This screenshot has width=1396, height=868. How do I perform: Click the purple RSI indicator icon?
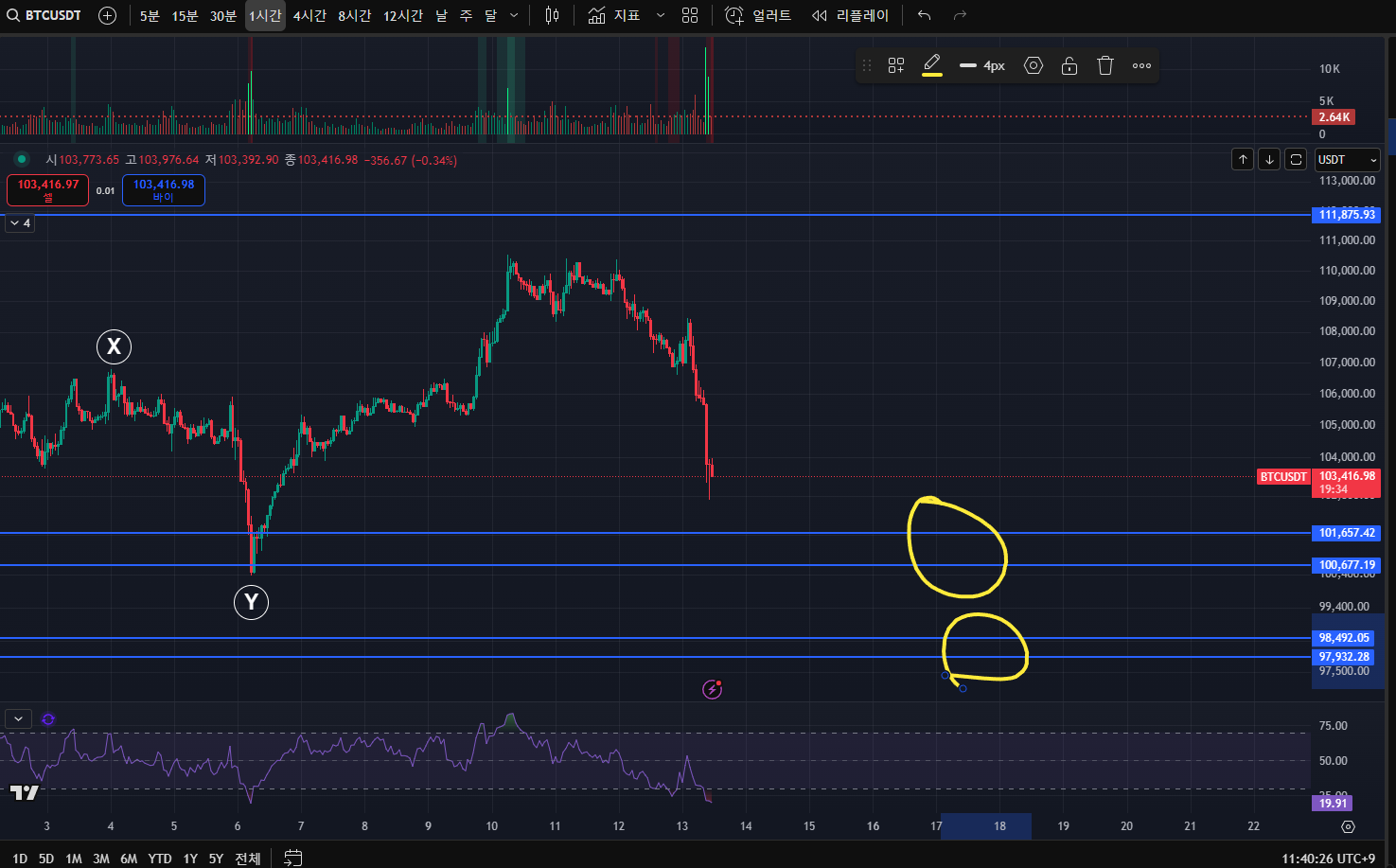click(x=48, y=719)
